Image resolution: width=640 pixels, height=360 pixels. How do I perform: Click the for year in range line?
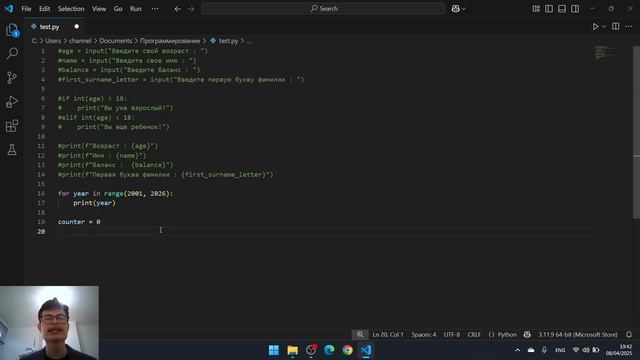tap(115, 193)
